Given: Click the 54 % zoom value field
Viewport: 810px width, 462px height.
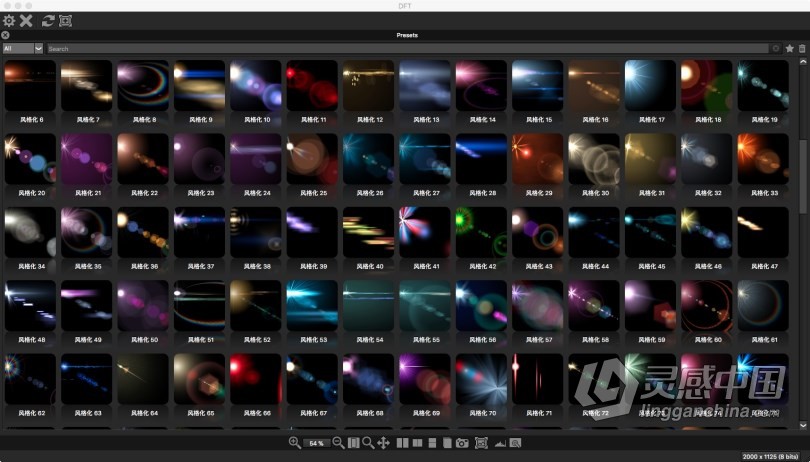Looking at the screenshot, I should point(317,443).
